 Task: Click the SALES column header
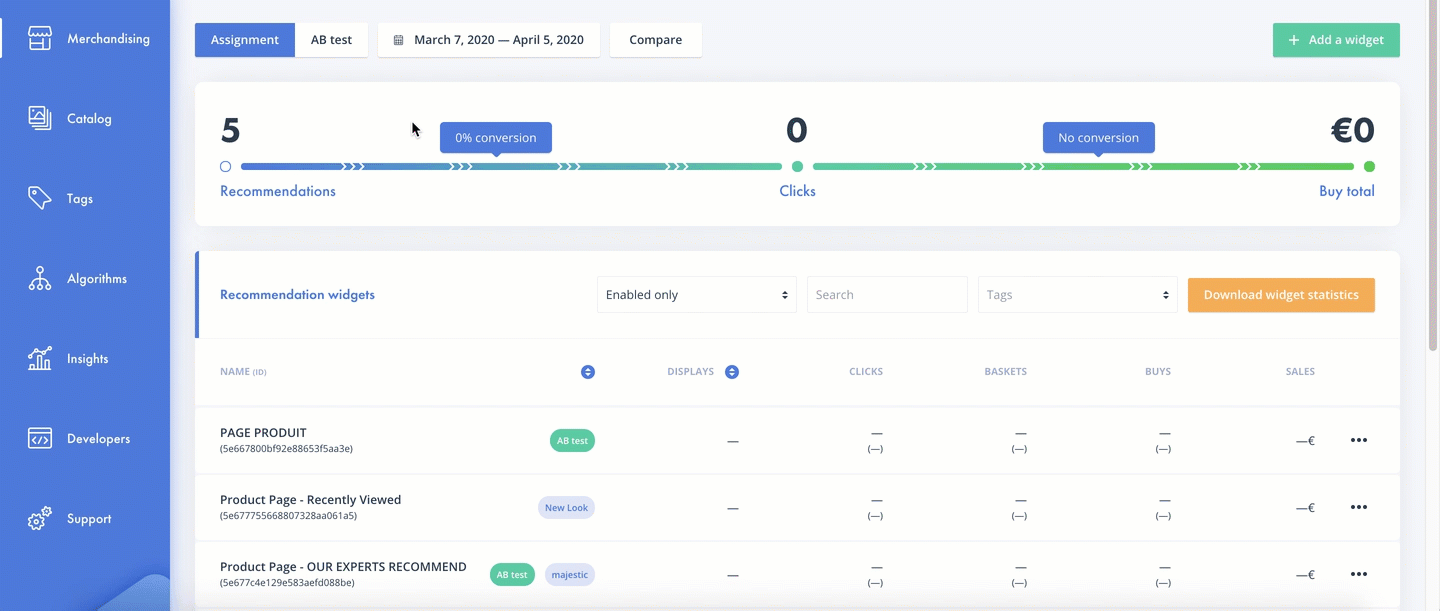point(1300,372)
